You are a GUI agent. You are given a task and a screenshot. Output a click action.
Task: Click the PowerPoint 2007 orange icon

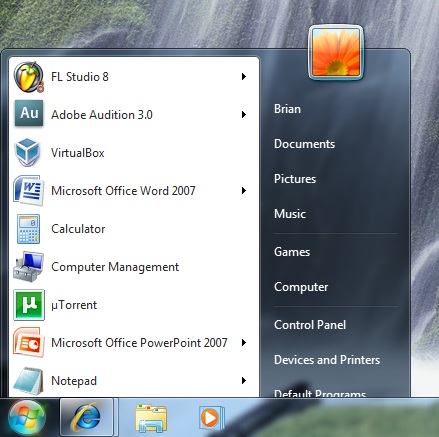click(x=29, y=342)
